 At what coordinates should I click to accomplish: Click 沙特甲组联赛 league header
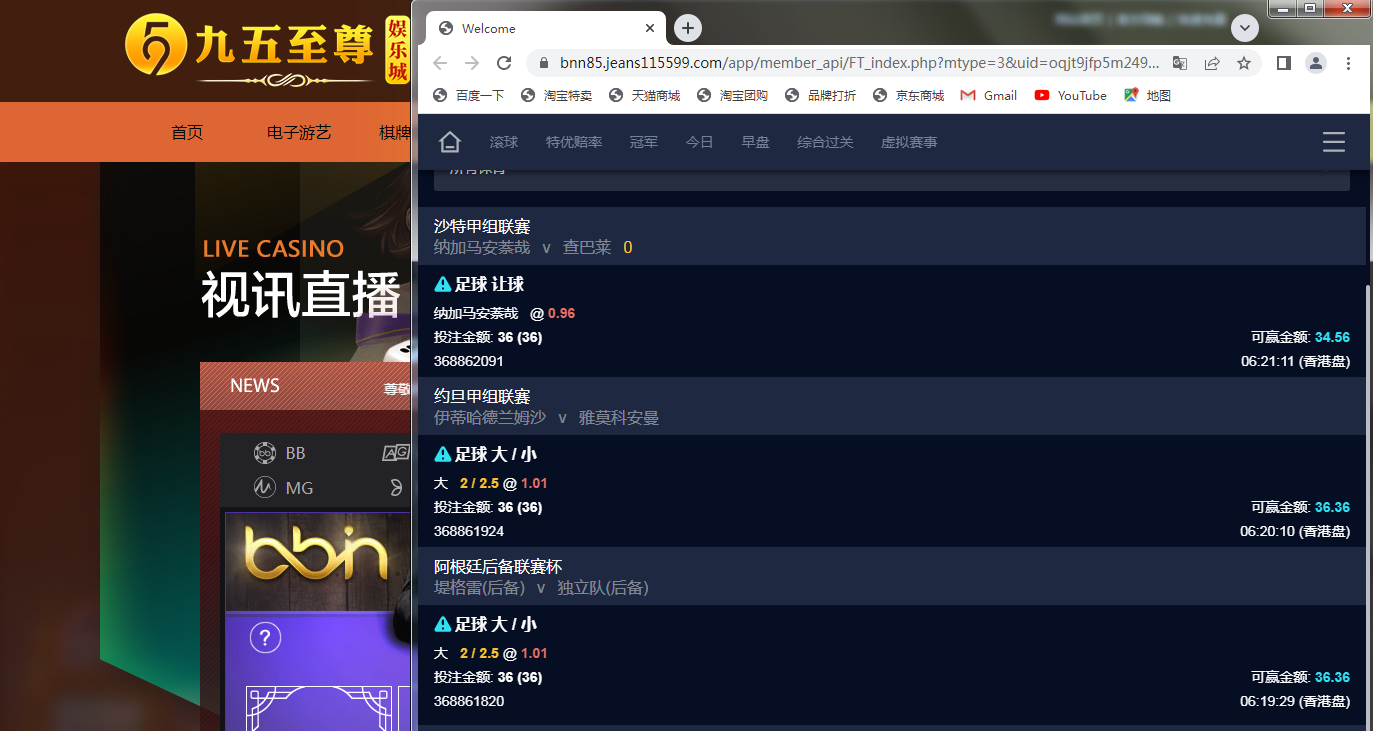(482, 227)
